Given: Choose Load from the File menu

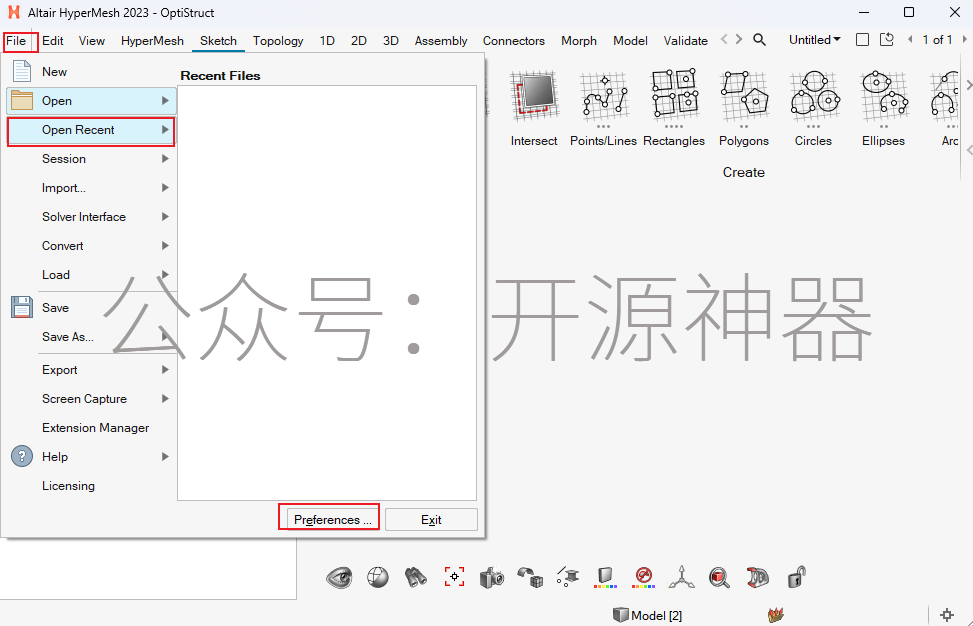Looking at the screenshot, I should point(91,274).
